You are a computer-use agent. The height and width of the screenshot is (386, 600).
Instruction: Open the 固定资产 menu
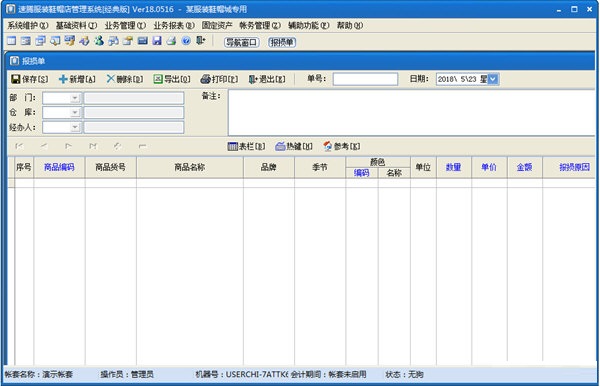point(217,26)
